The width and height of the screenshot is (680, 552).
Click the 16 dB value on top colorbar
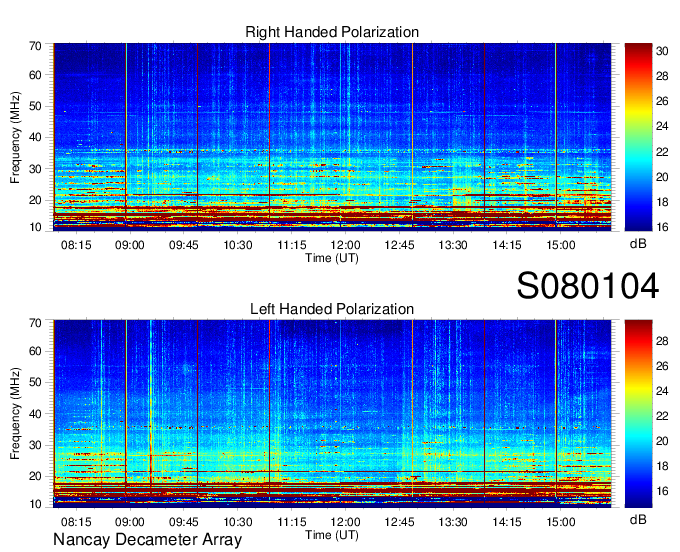click(662, 227)
